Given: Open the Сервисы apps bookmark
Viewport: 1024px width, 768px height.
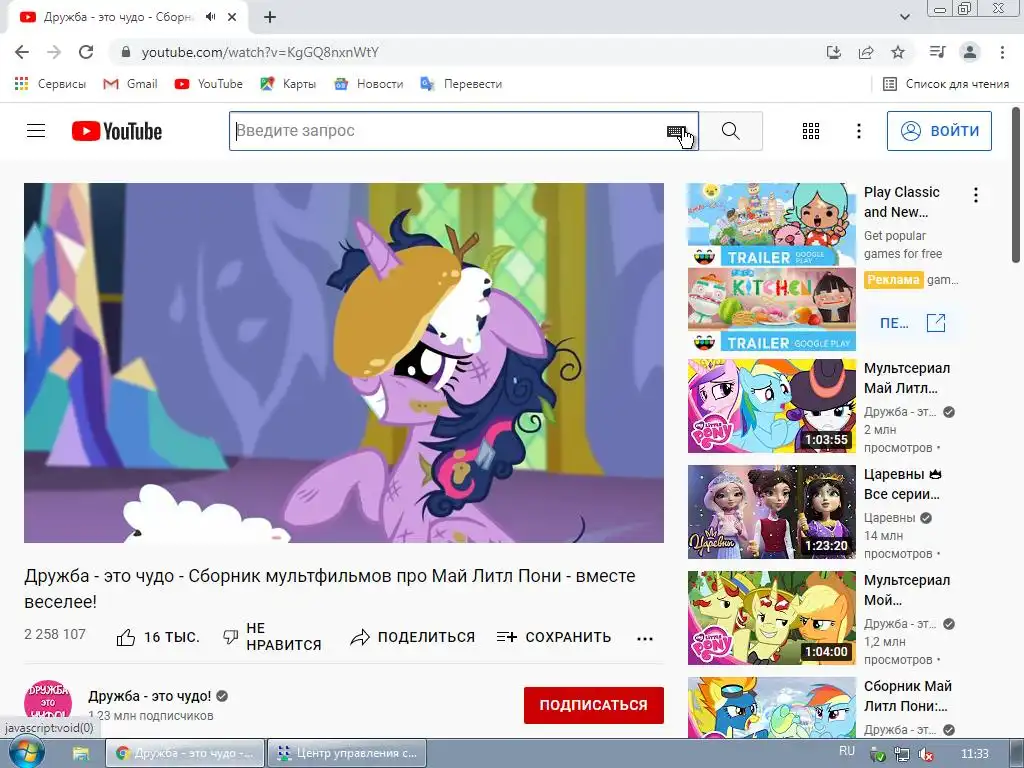Looking at the screenshot, I should tap(50, 84).
